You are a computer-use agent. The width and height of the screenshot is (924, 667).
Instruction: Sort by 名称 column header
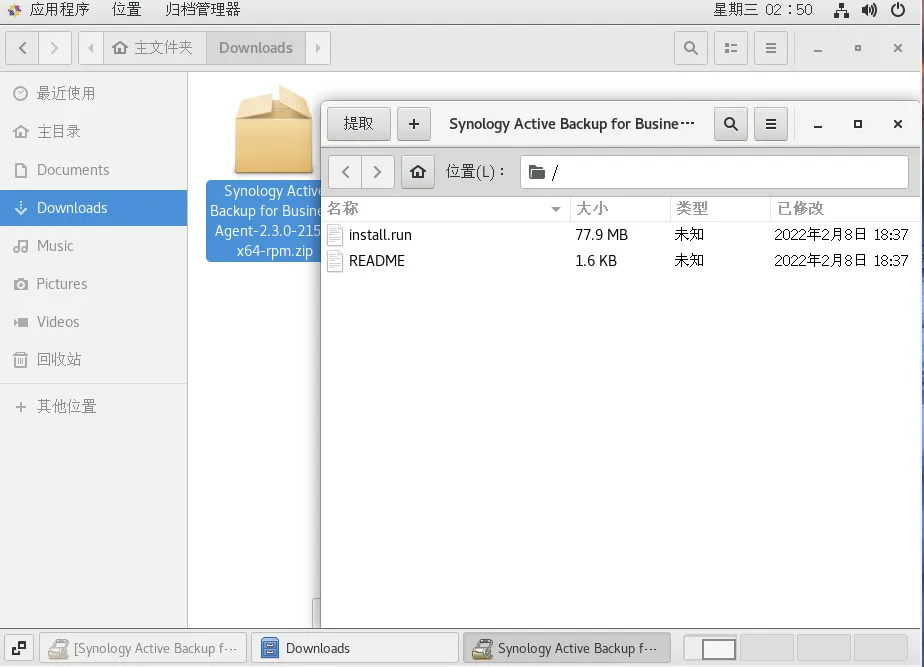446,209
